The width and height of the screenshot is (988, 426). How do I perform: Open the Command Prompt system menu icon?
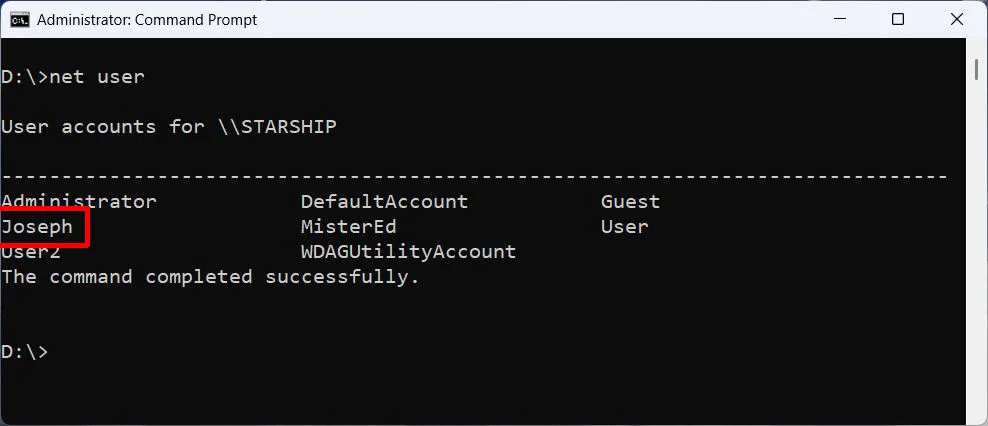coord(20,20)
